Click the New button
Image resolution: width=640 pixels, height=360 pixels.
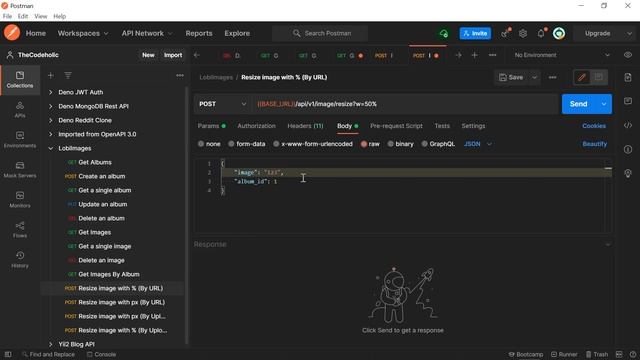(x=148, y=55)
